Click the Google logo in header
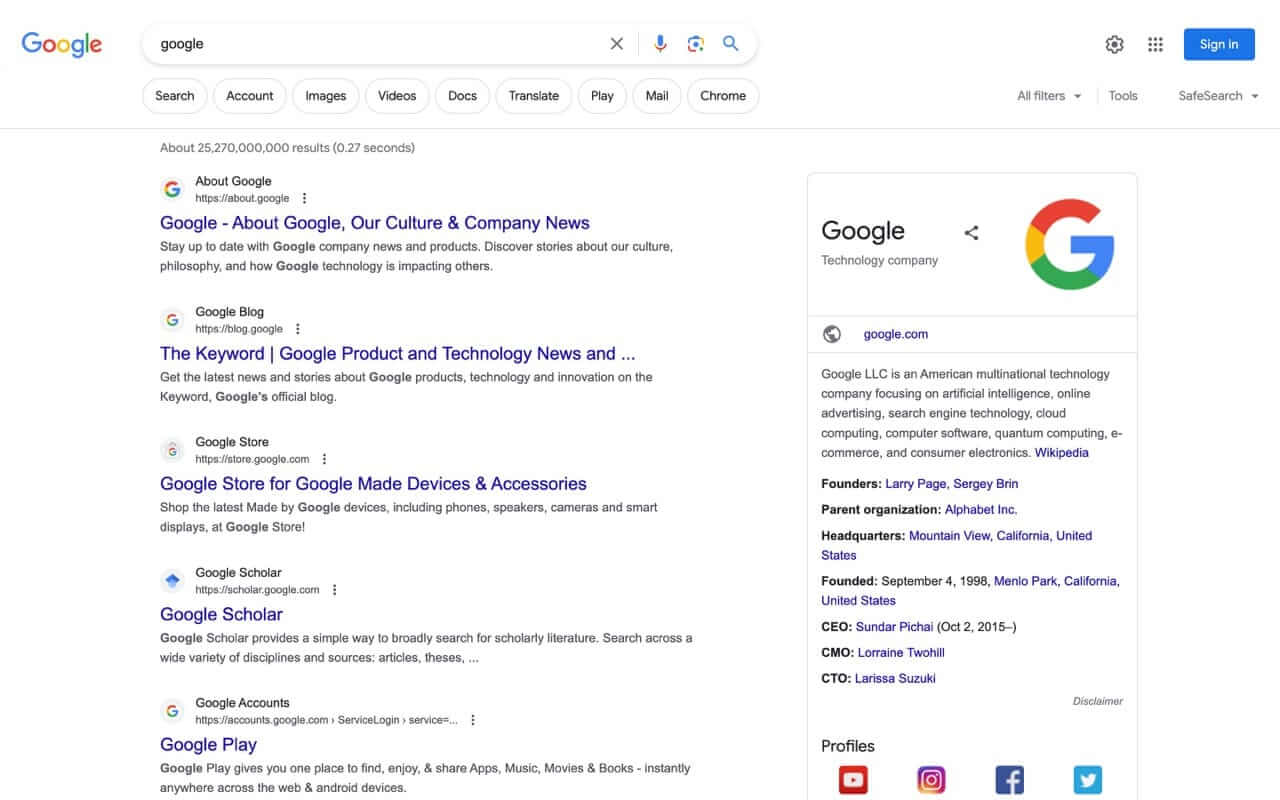1280x800 pixels. (x=62, y=44)
